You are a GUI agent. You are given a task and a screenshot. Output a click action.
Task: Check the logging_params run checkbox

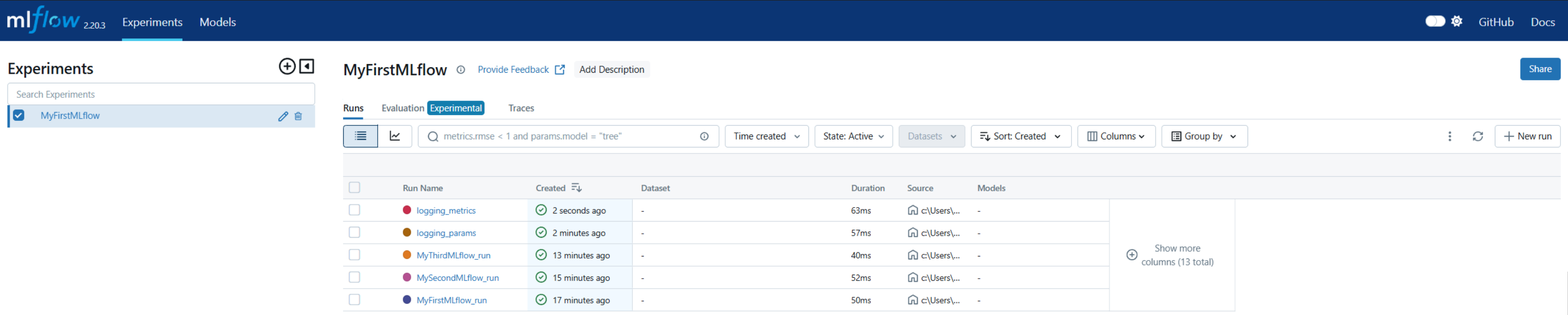(x=354, y=233)
